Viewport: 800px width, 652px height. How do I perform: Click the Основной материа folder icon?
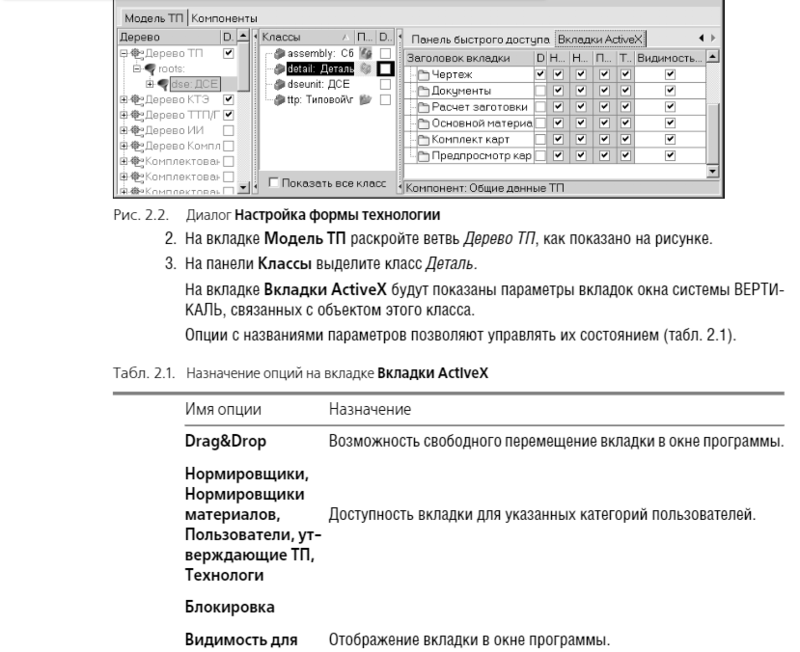(x=423, y=124)
